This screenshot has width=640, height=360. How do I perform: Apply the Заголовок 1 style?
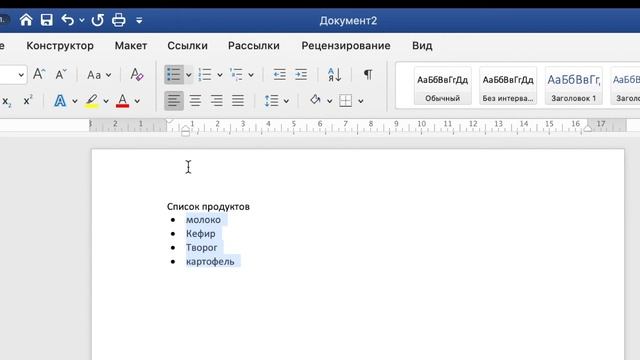pyautogui.click(x=573, y=86)
